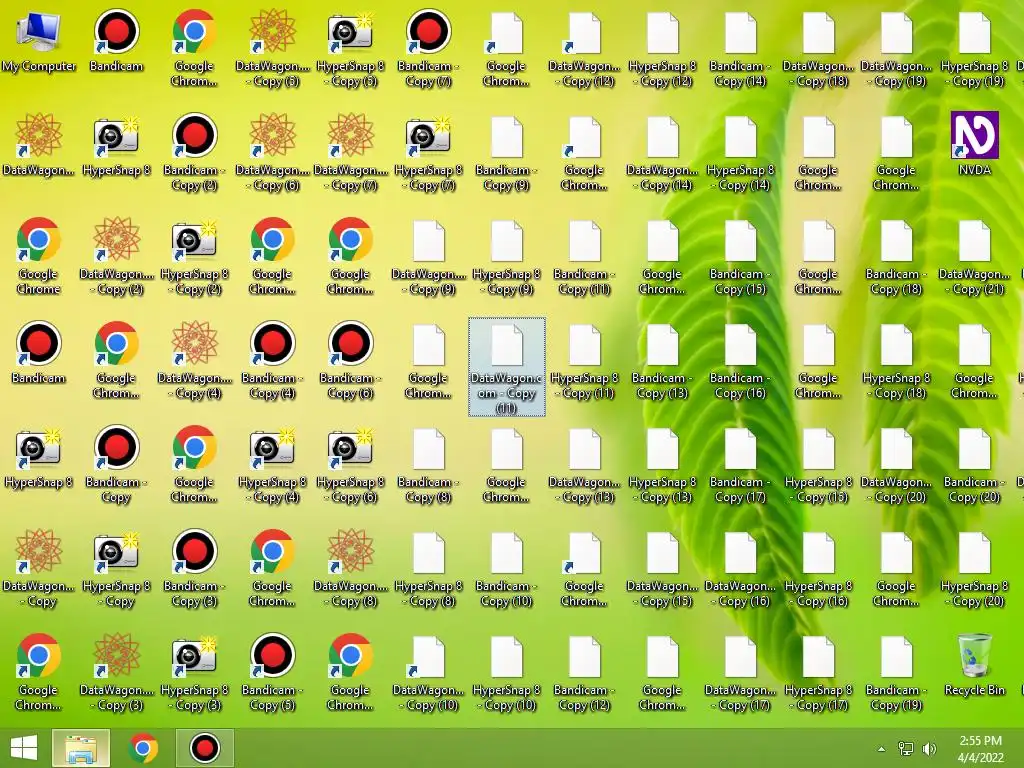This screenshot has height=768, width=1024.
Task: Select Bandicam - Copy (3) shortcut
Action: (x=194, y=569)
